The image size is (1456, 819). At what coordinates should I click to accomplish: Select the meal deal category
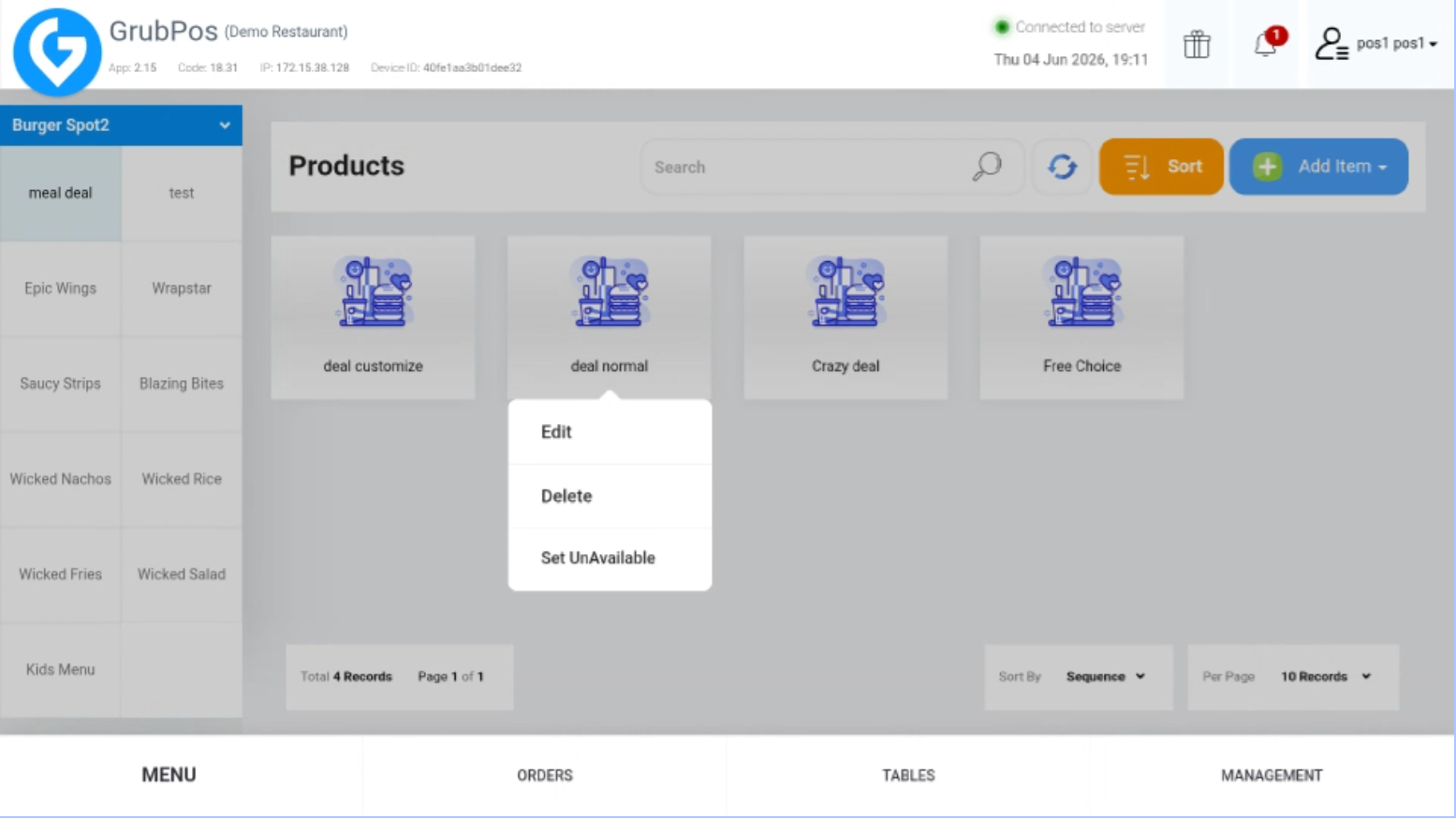(x=61, y=194)
